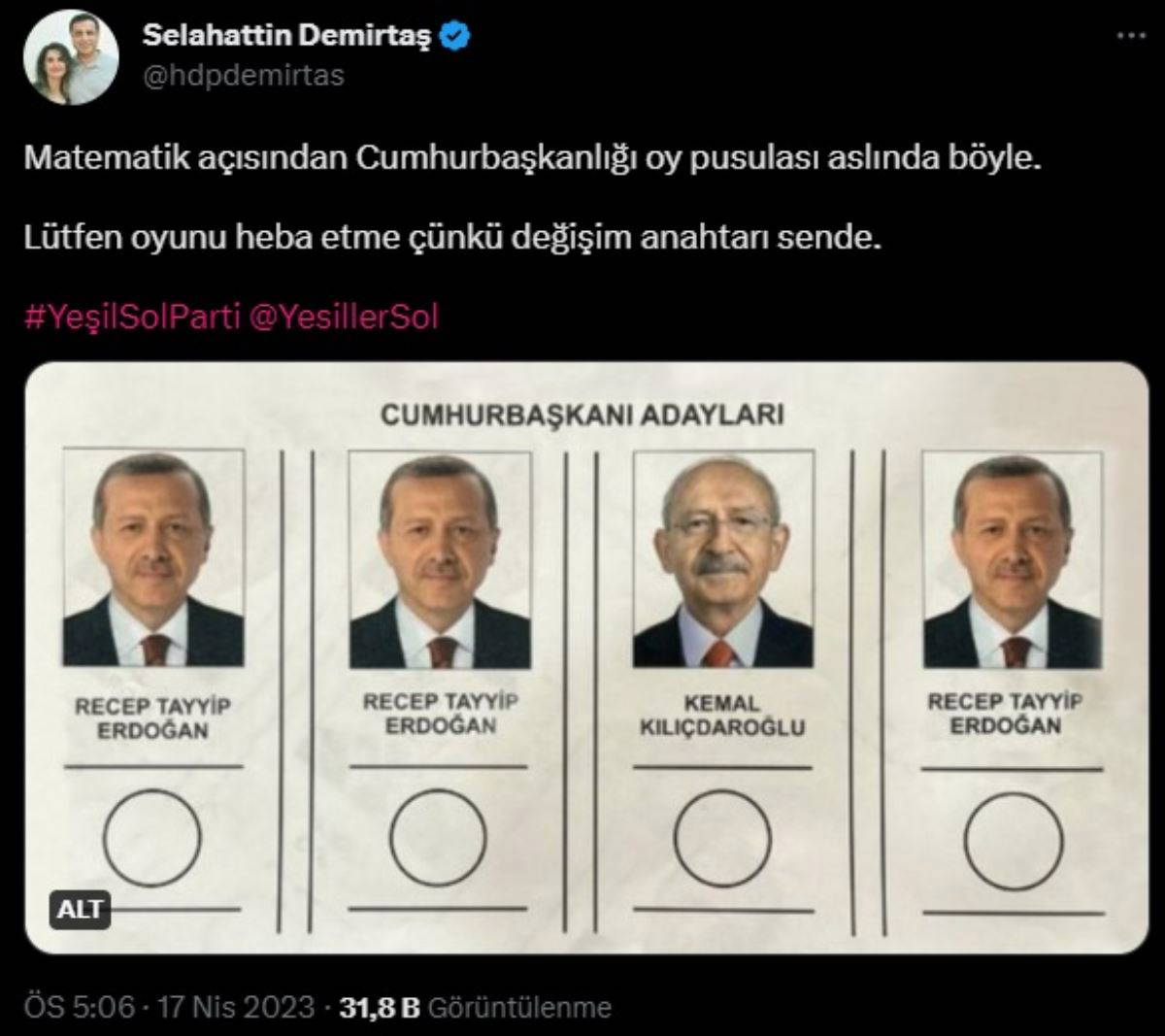1165x1036 pixels.
Task: Open the three-dot more options menu
Action: point(1131,35)
